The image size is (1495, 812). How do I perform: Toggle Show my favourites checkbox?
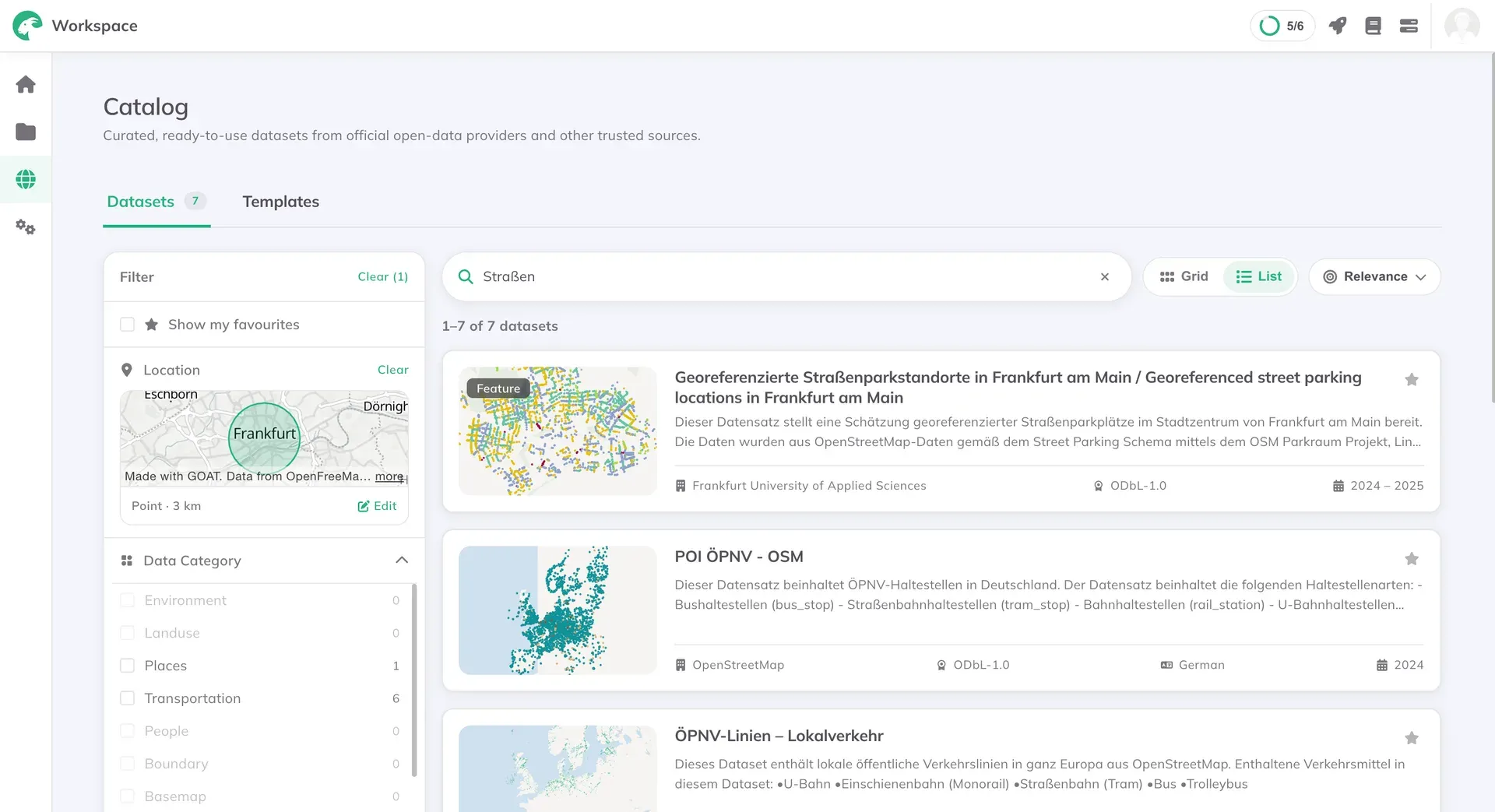coord(128,325)
